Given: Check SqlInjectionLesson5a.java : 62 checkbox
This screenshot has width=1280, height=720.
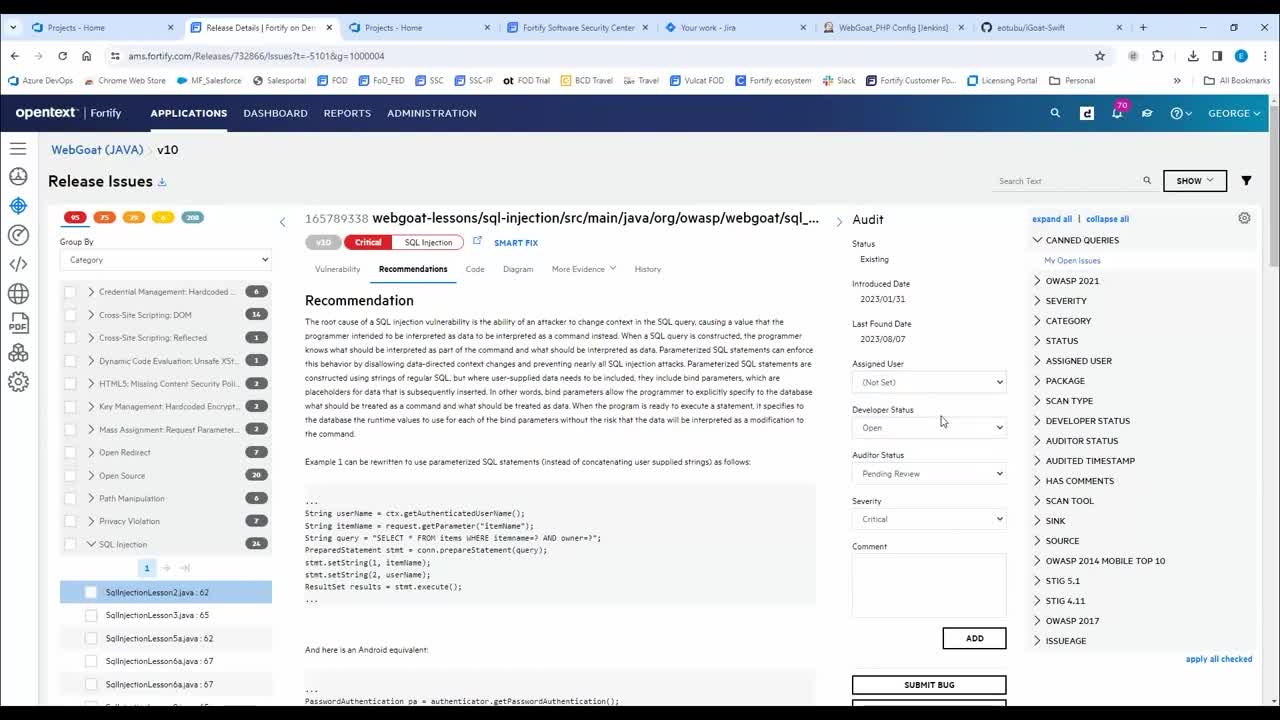Looking at the screenshot, I should point(91,638).
